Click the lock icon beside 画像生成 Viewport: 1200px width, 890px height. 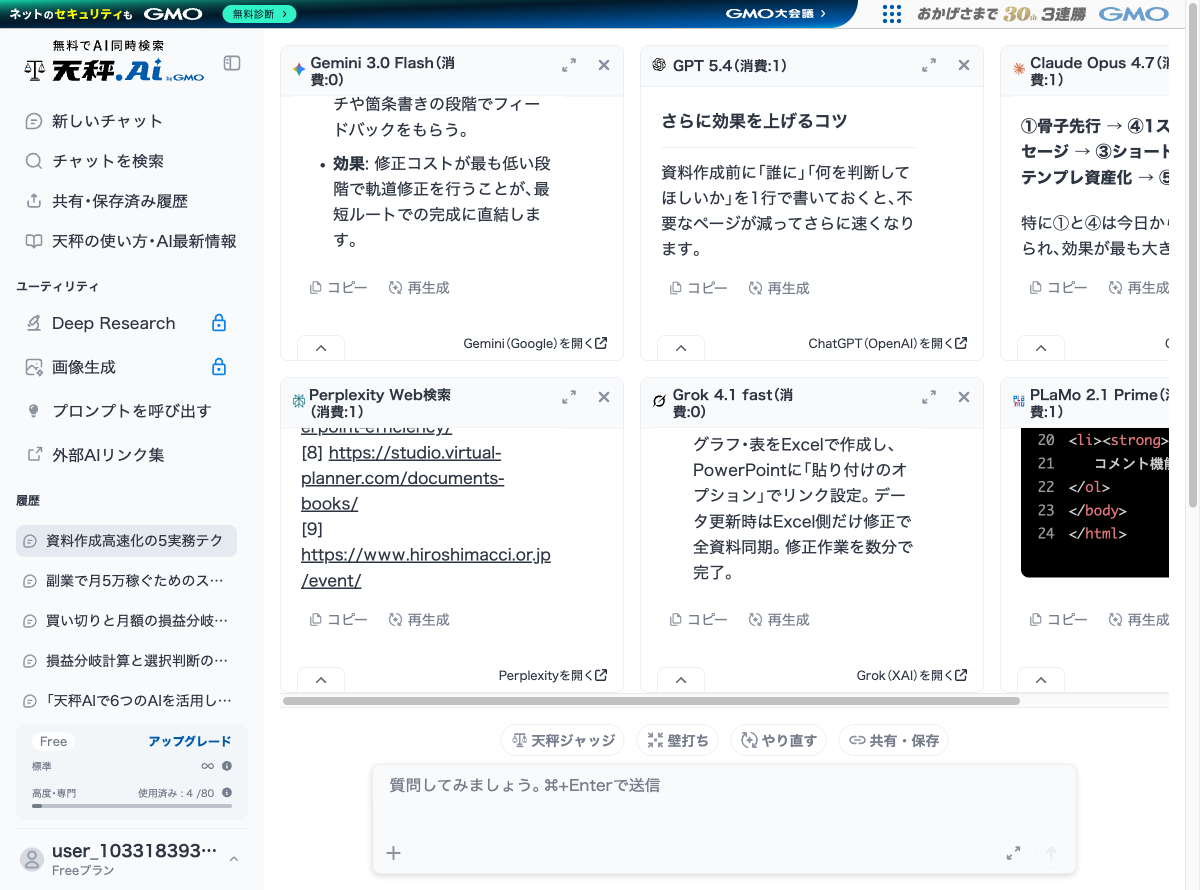tap(219, 367)
